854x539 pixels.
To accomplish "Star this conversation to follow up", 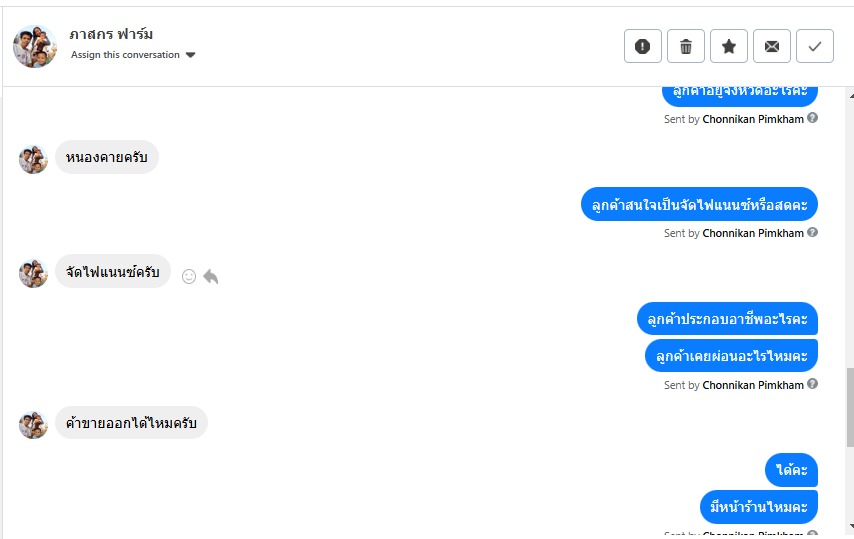I will tap(729, 46).
